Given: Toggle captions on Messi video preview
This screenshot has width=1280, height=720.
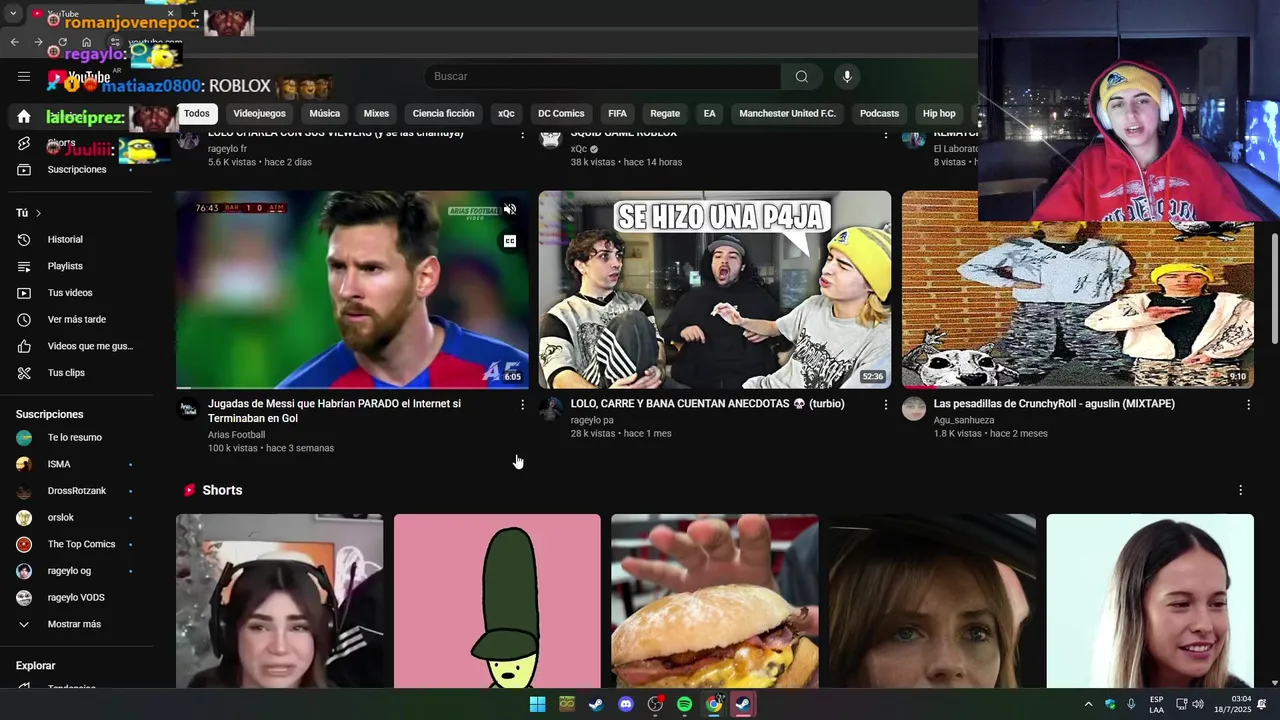Looking at the screenshot, I should (510, 241).
